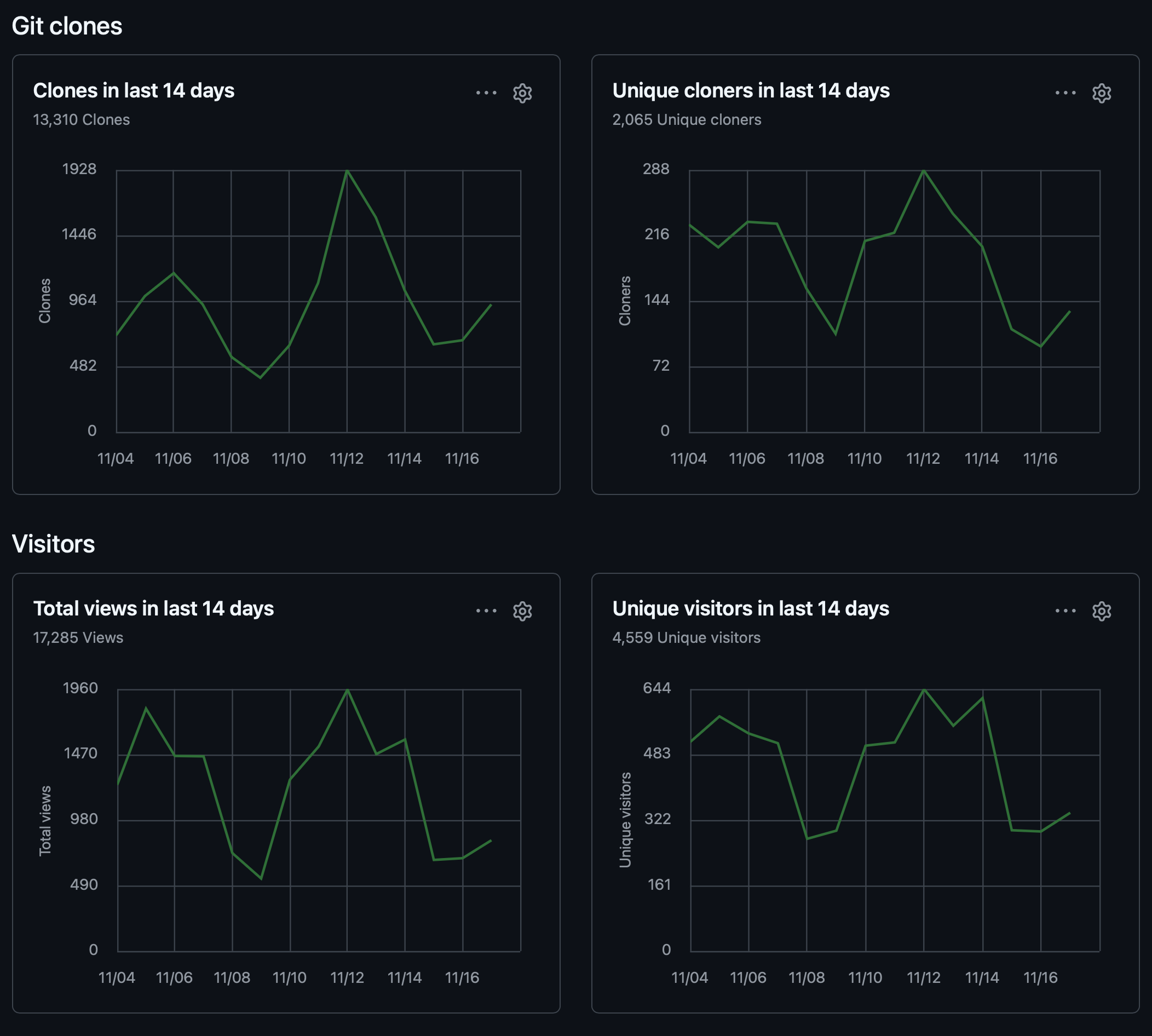Click the '2,065 Unique cloners' summary text
Screen dimensions: 1152x1036
[x=687, y=119]
